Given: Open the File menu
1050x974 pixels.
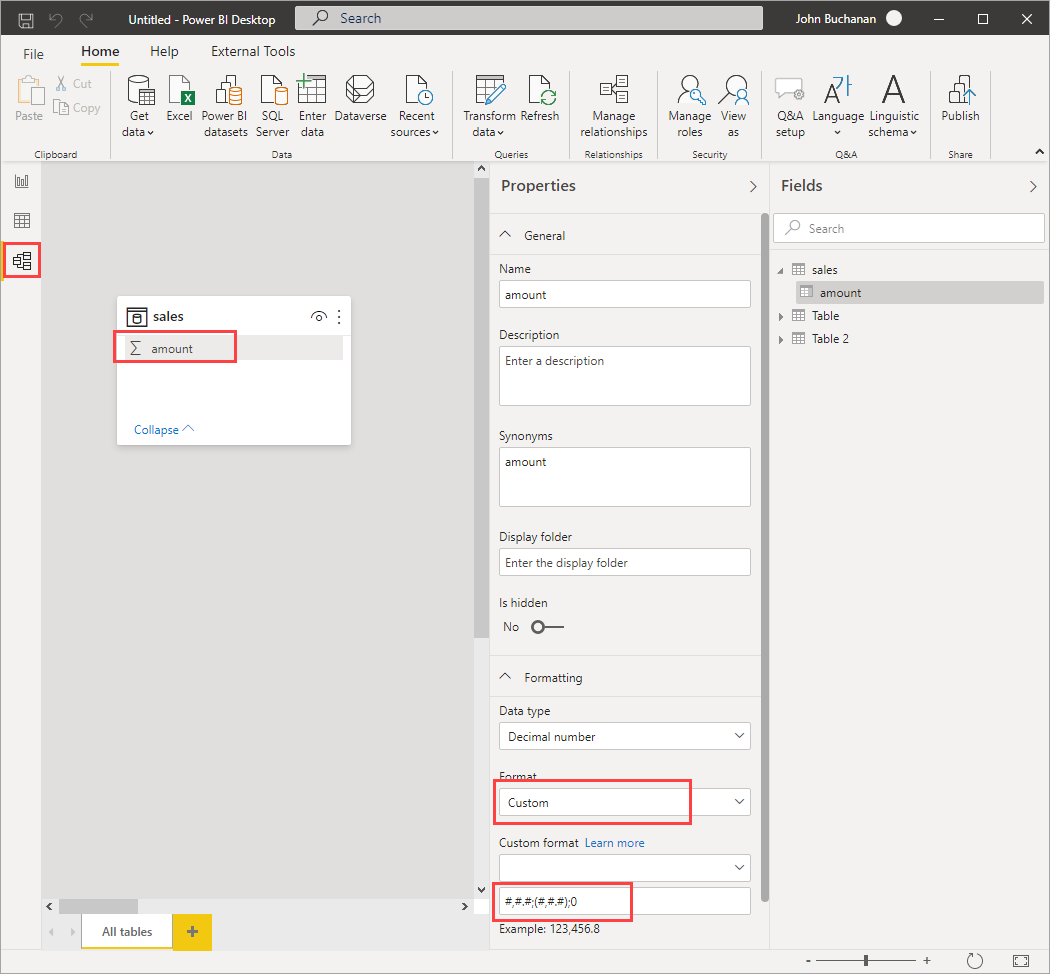Looking at the screenshot, I should [33, 54].
